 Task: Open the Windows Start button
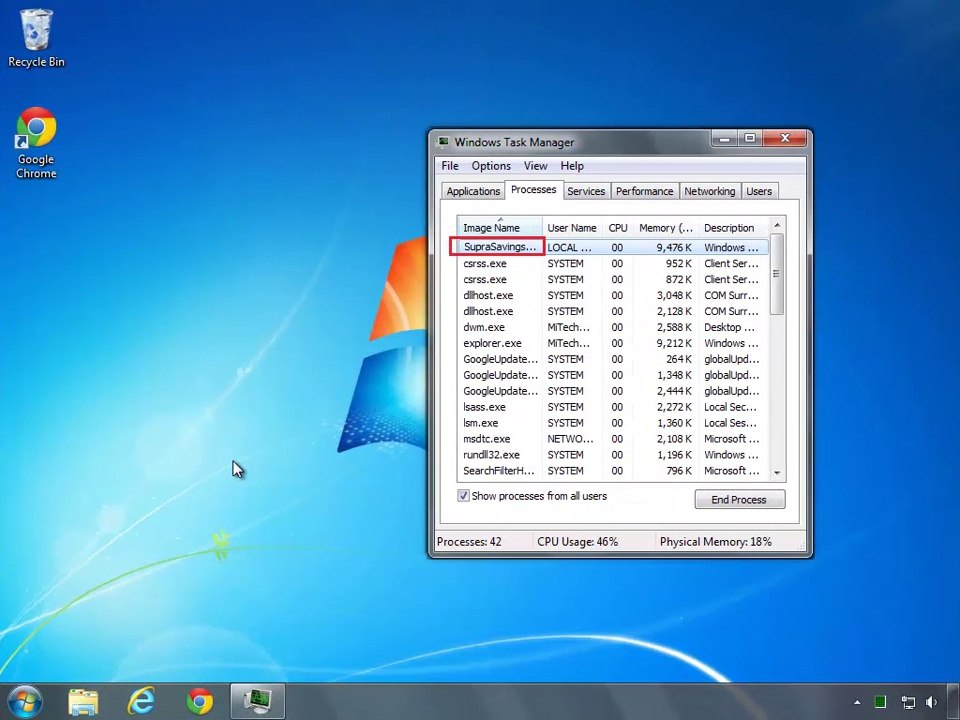tap(25, 701)
